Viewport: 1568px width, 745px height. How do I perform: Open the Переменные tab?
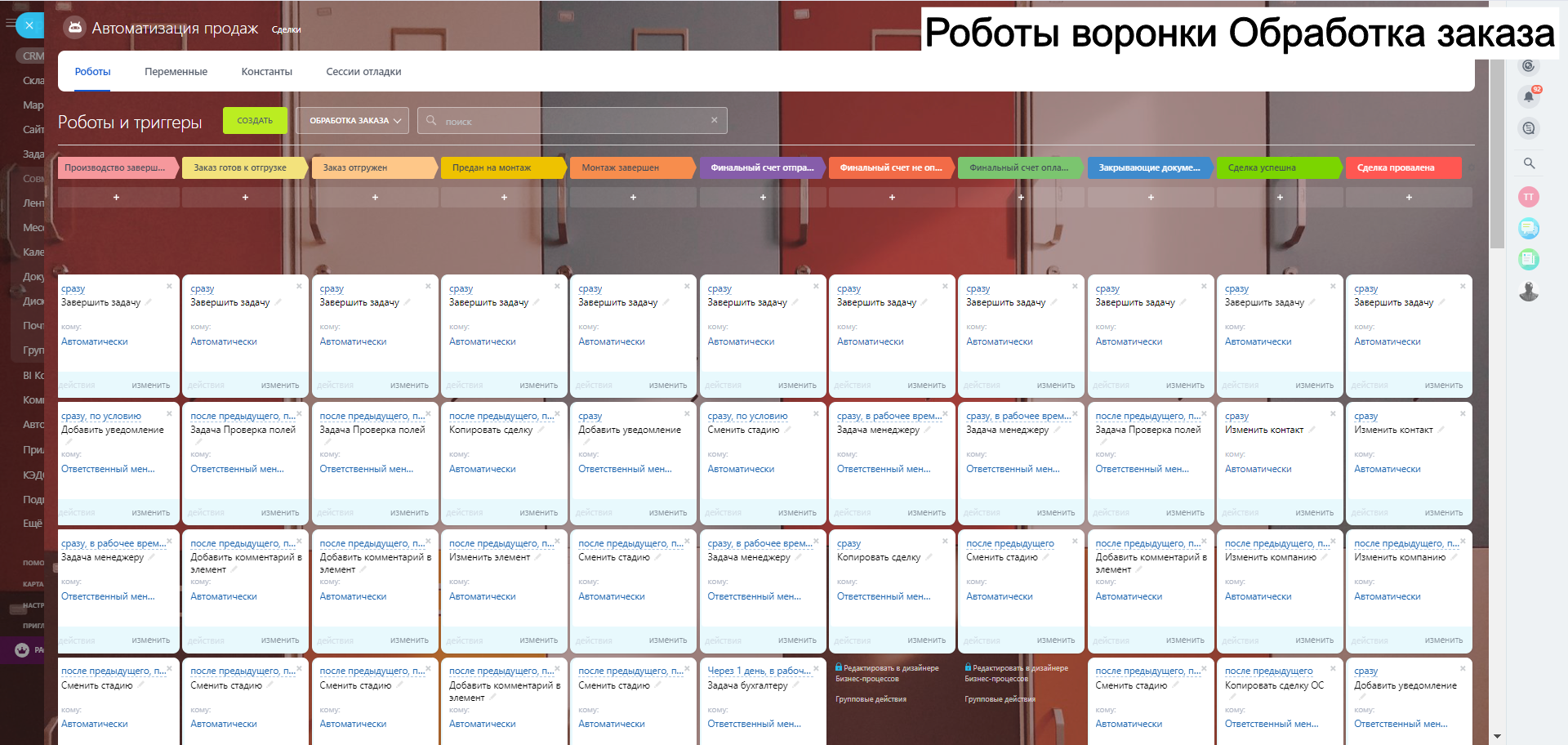(x=176, y=72)
